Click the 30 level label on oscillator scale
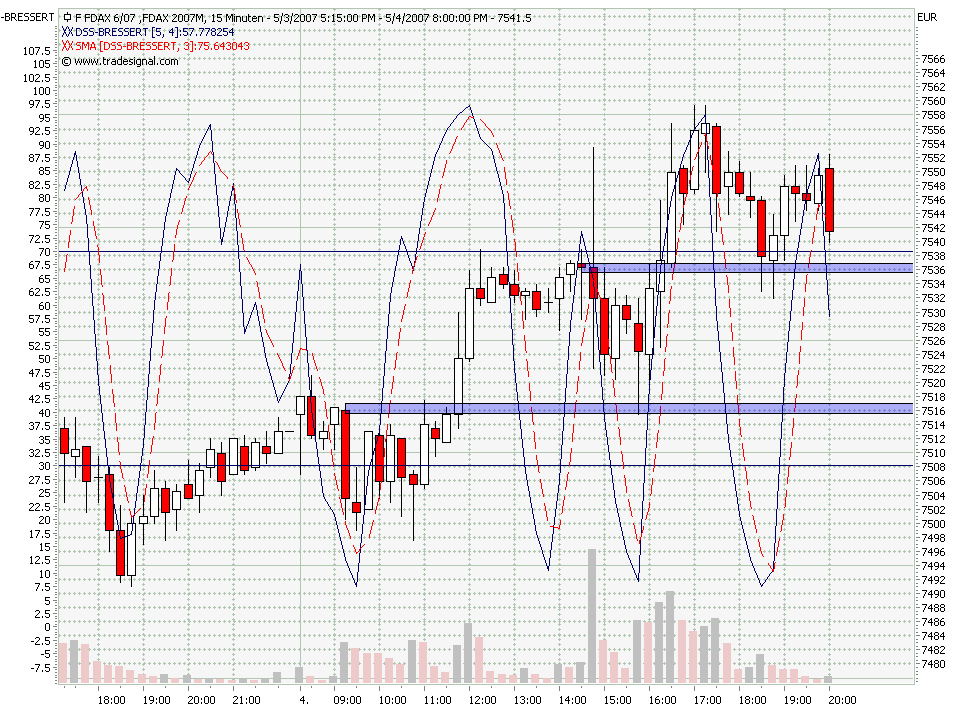 coord(45,466)
